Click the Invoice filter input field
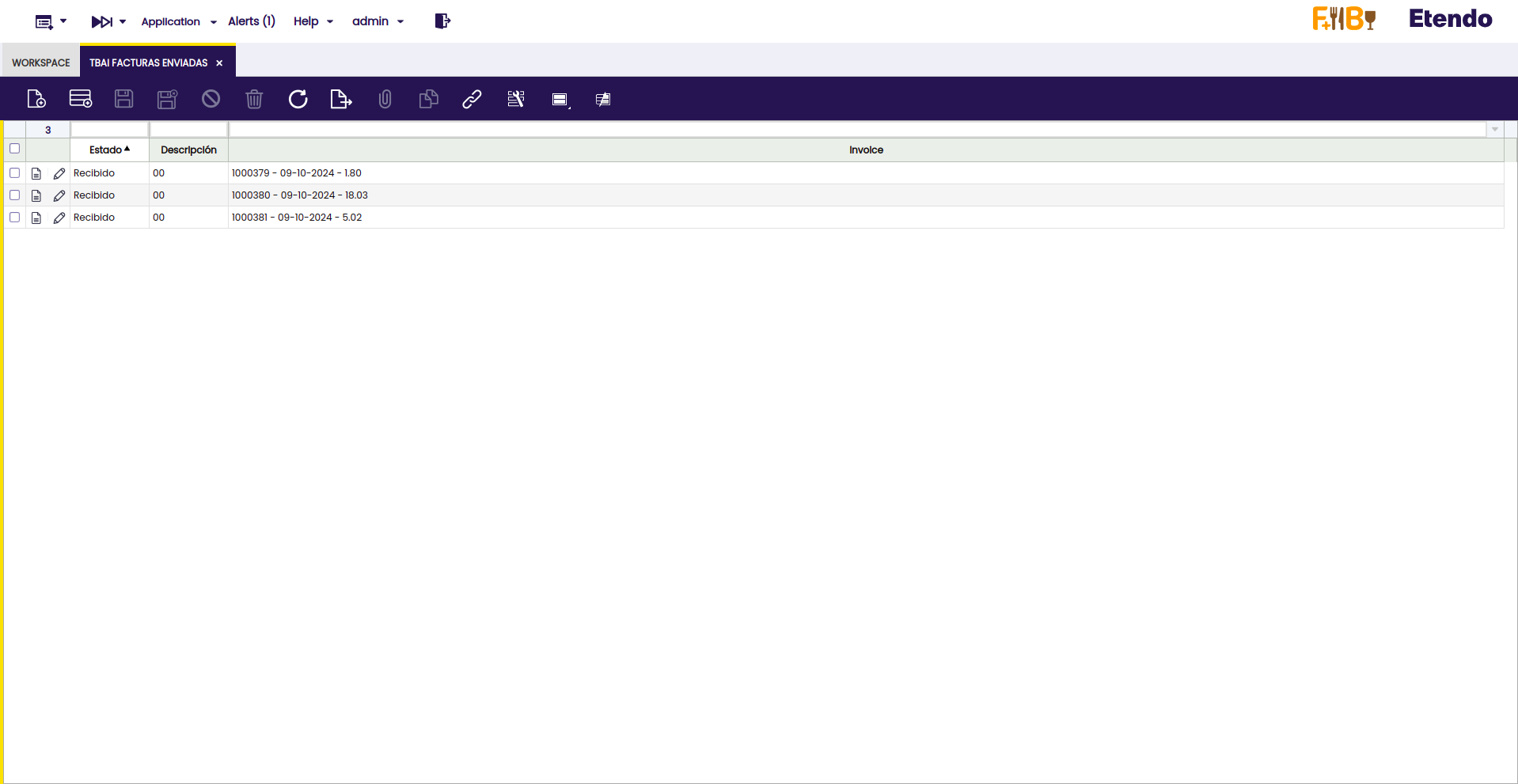Screen dimensions: 1518x784 [858, 130]
